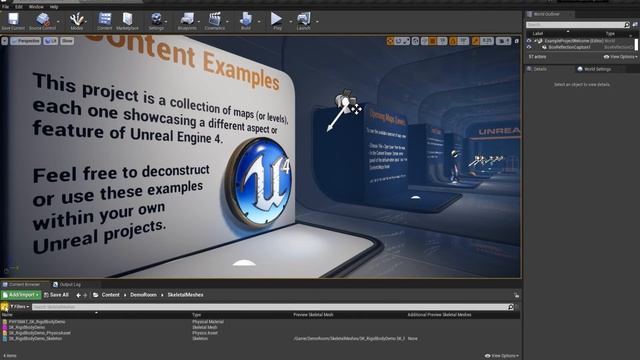Sort outliner by Type column

click(610, 33)
